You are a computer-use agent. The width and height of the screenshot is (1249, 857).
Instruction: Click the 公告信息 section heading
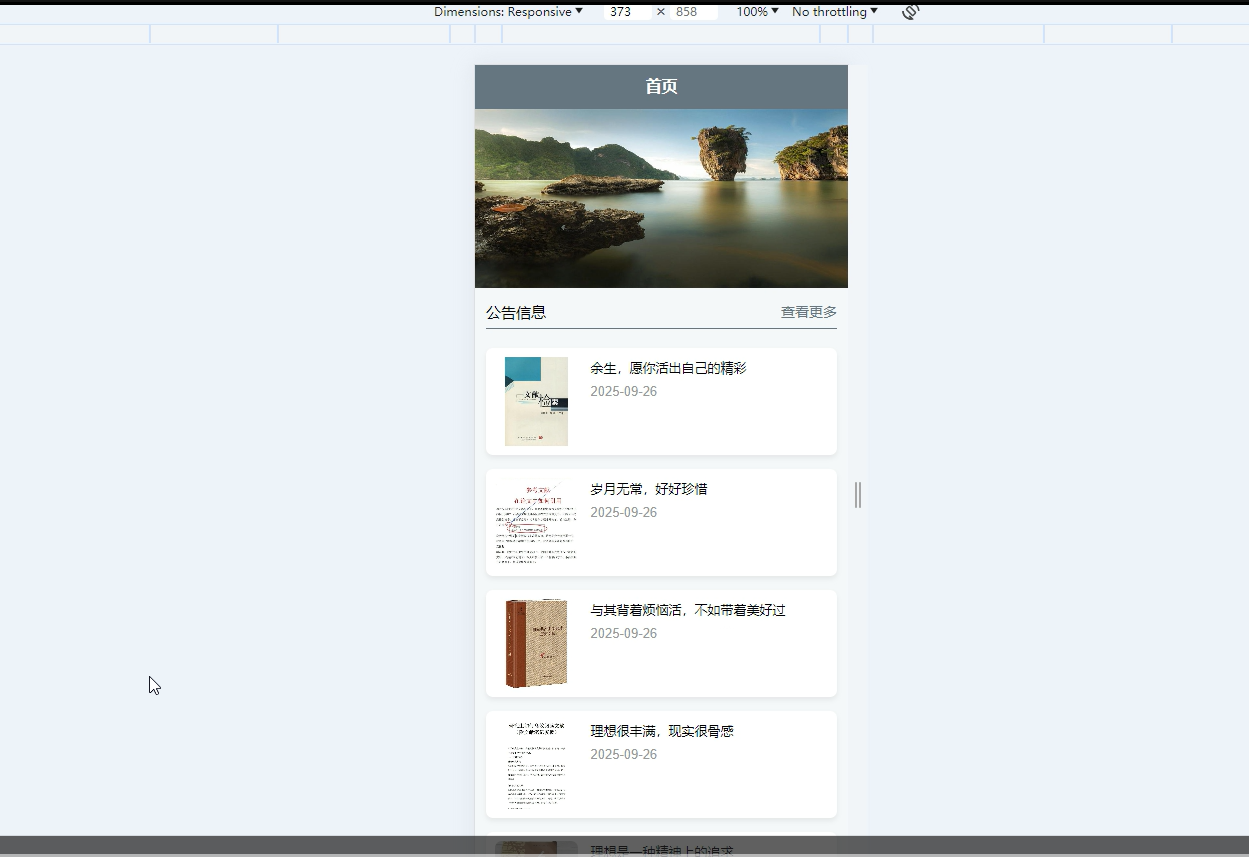point(516,312)
